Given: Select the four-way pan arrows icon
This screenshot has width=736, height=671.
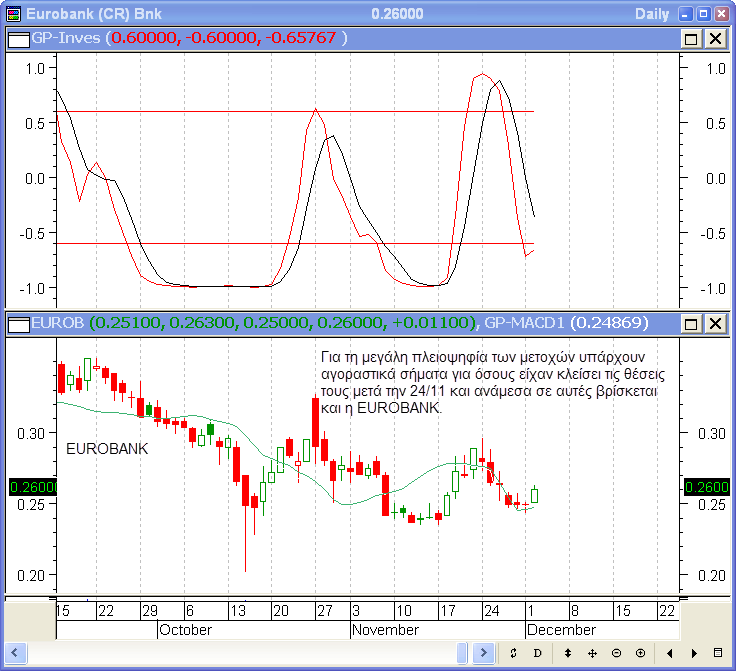Looking at the screenshot, I should point(592,653).
